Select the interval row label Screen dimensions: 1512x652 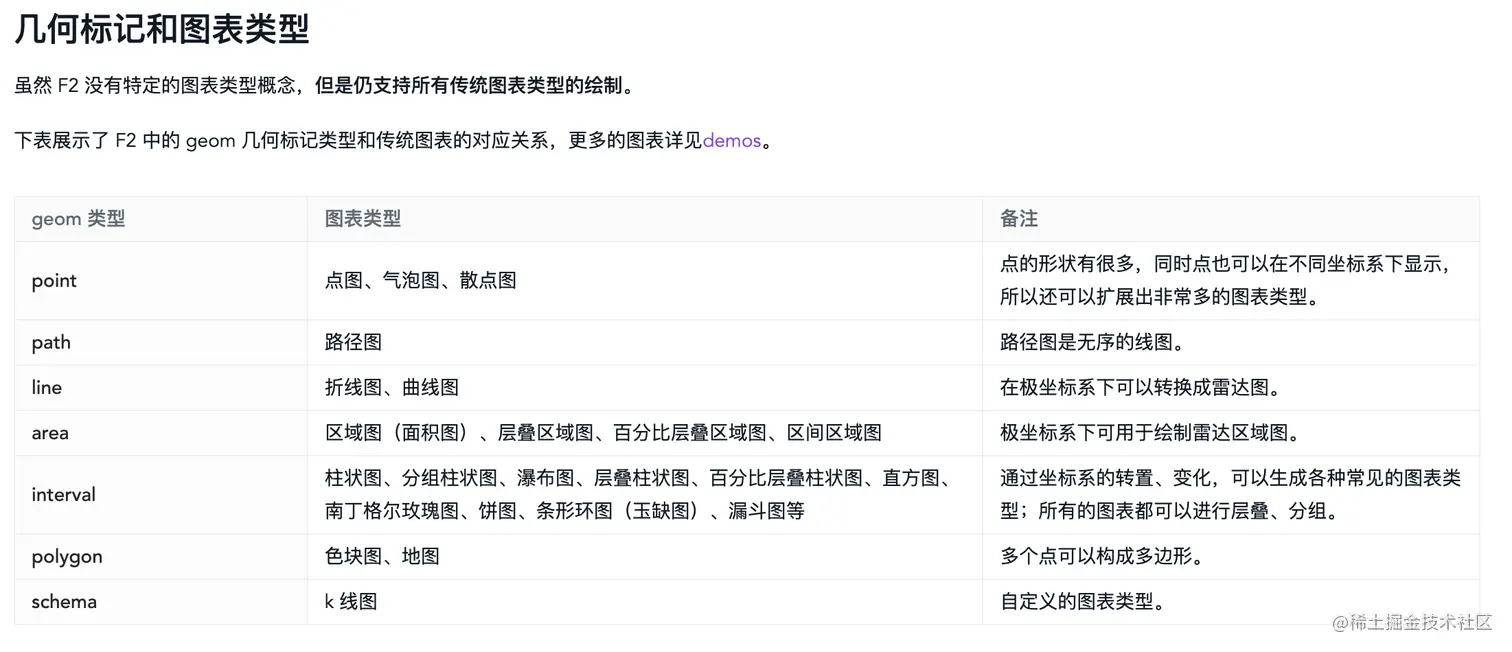[x=63, y=494]
